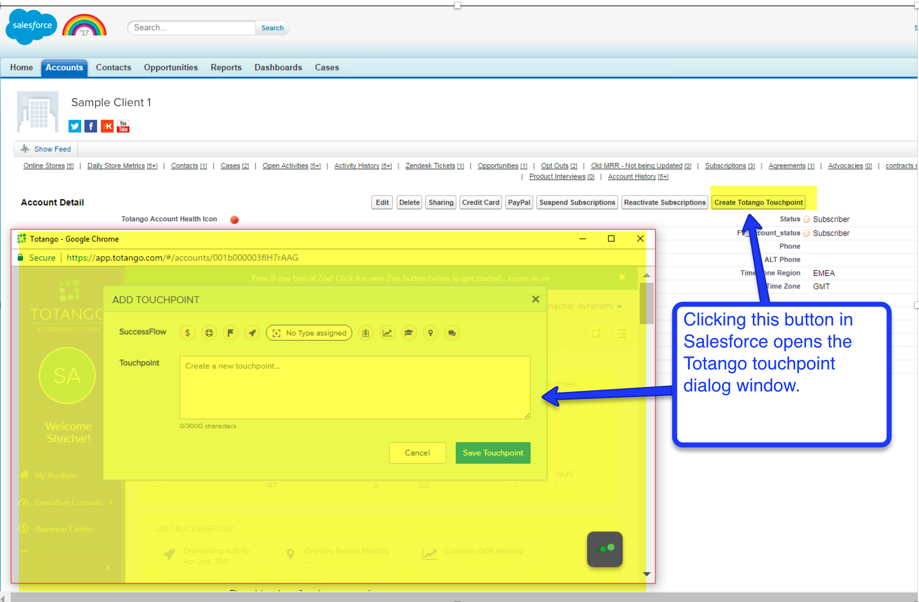Screen dimensions: 919x602
Task: Click the Credit Card button
Action: [480, 202]
